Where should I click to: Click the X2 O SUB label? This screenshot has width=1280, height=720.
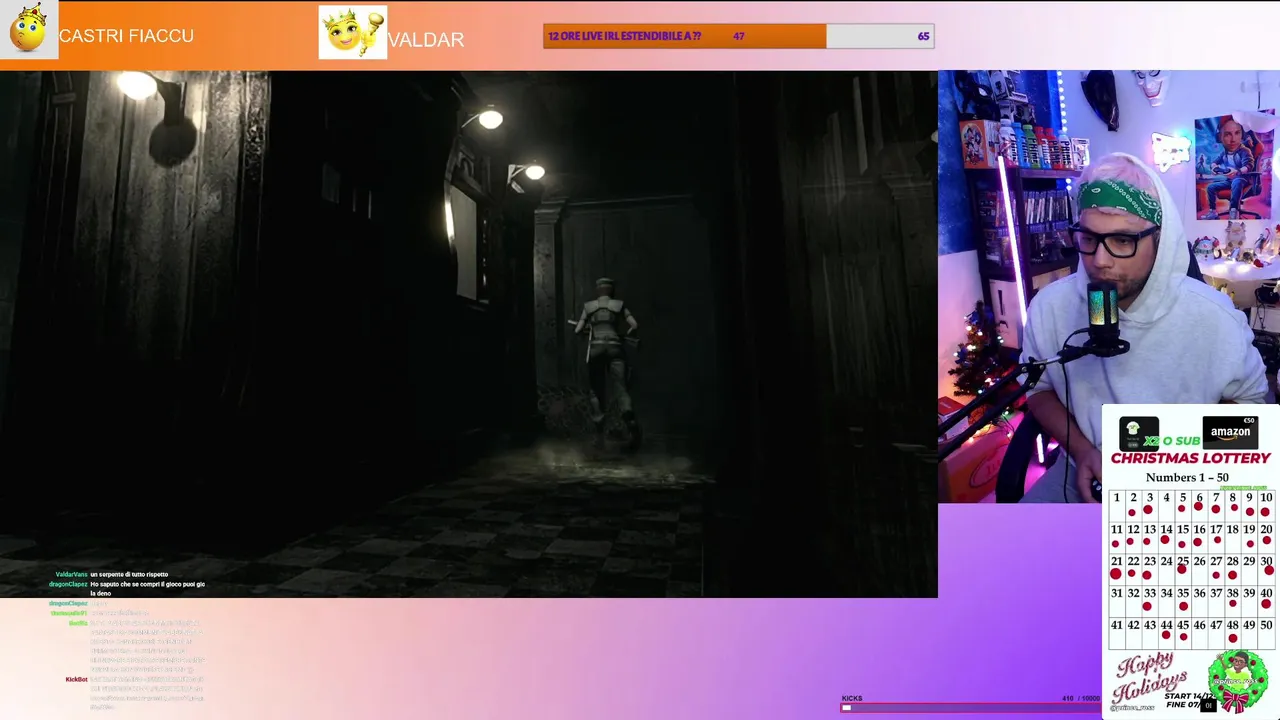point(1172,441)
